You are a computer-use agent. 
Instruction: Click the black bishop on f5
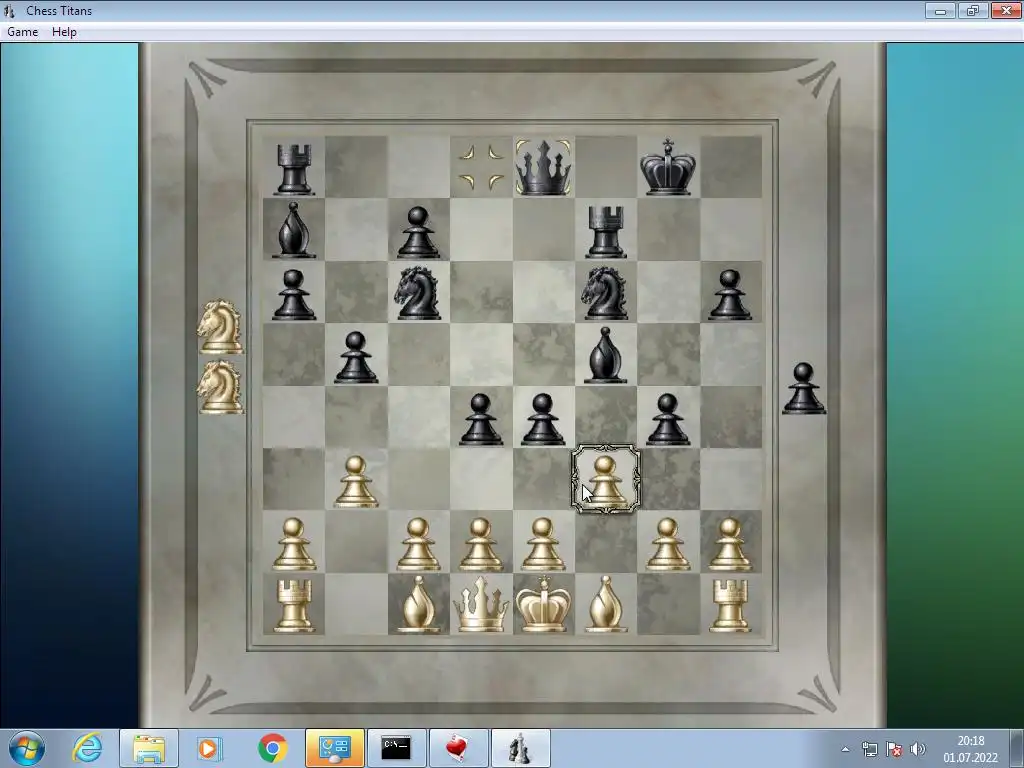pos(605,355)
